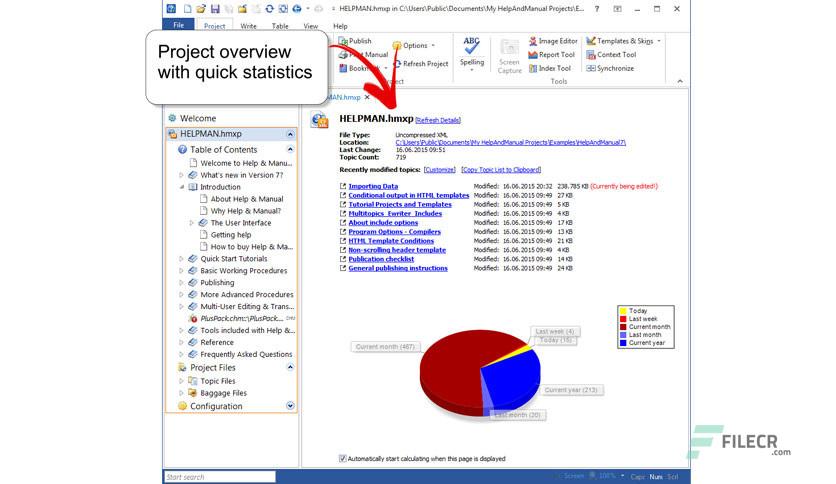Open the Report Tool

(x=551, y=54)
